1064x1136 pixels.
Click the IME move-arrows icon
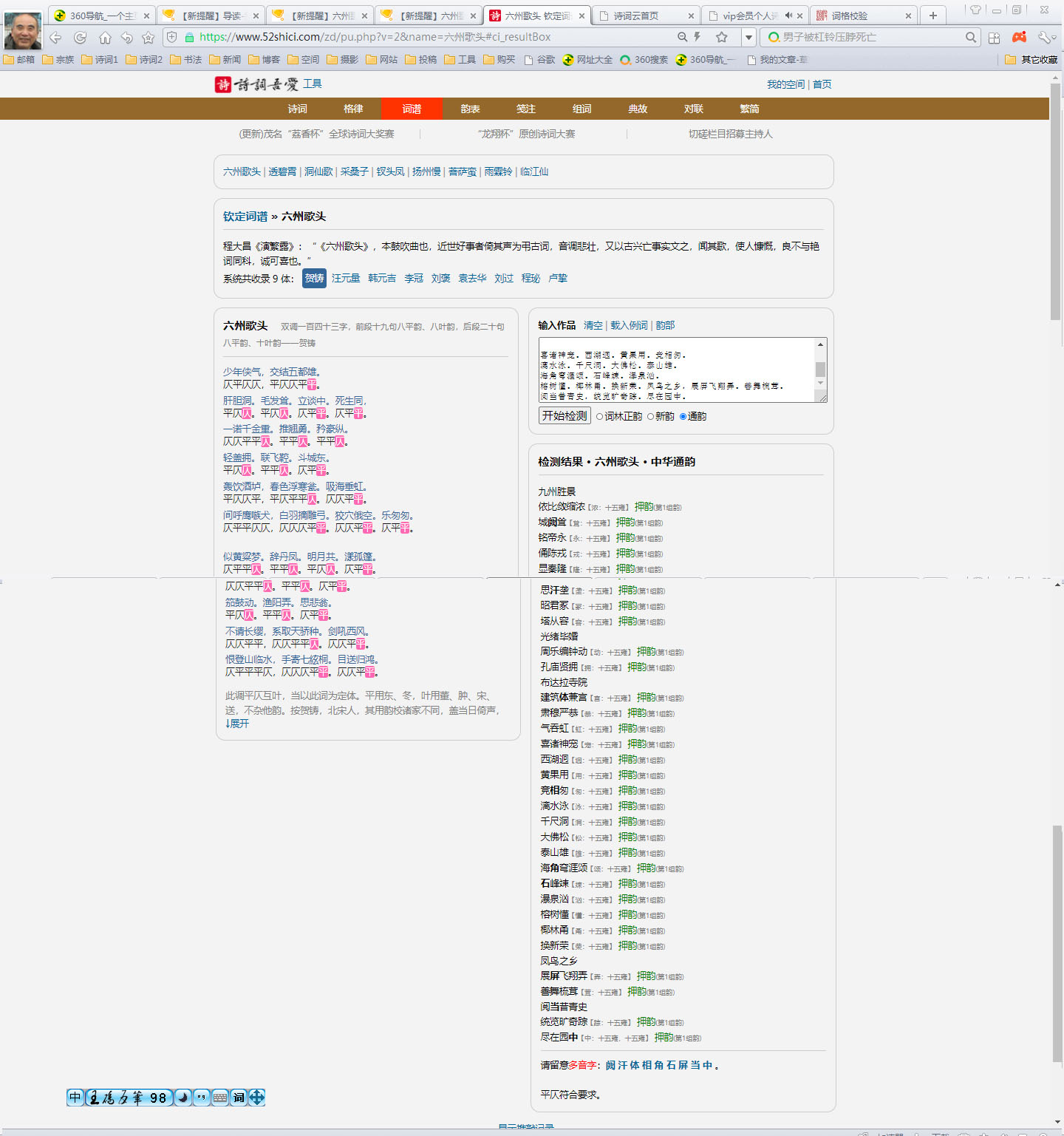[256, 1097]
